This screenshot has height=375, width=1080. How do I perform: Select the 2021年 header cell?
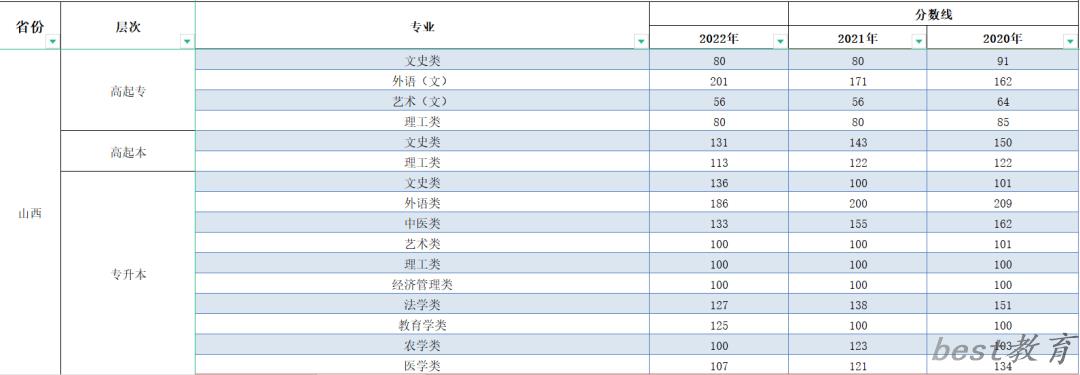(x=858, y=38)
